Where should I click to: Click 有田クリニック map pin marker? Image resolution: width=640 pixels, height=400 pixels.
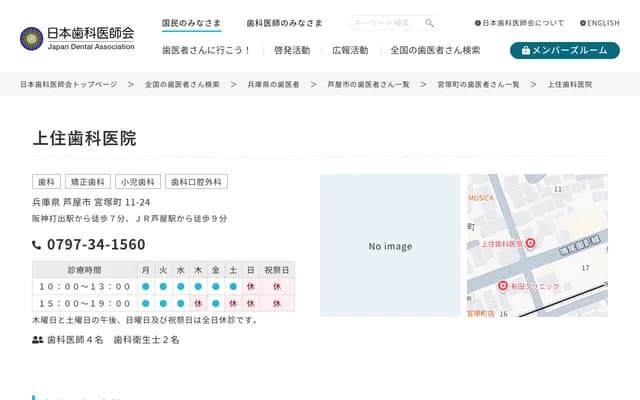[x=504, y=286]
